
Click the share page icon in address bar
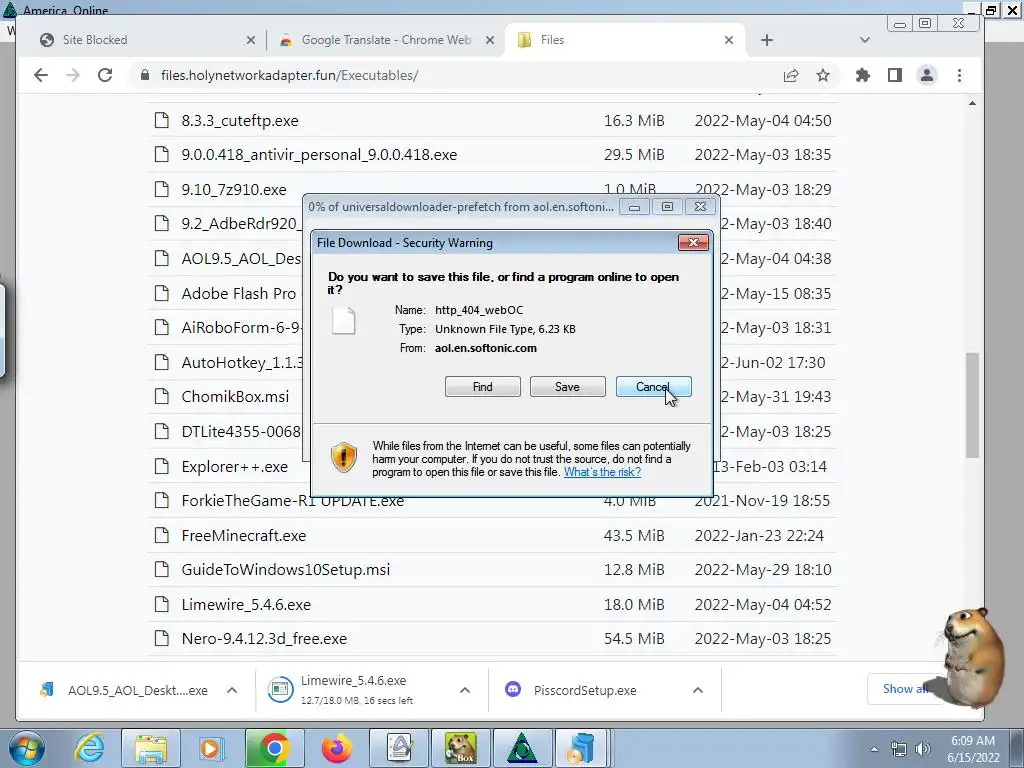click(x=791, y=75)
